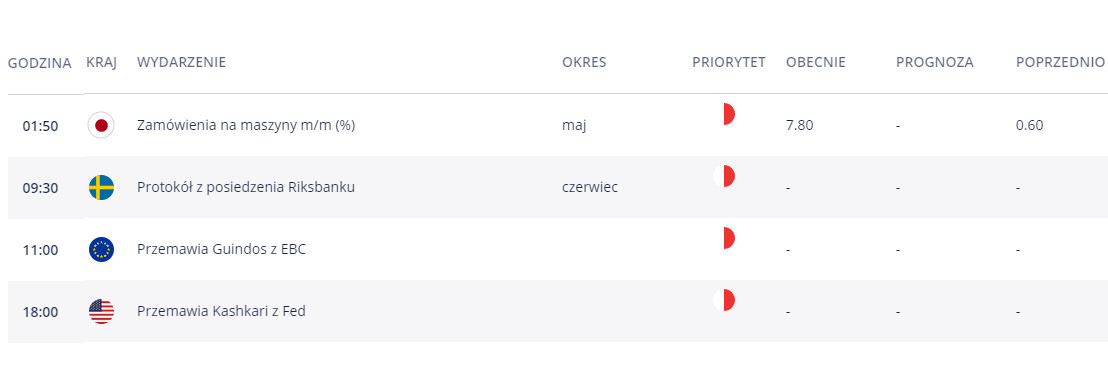Click priority indicator for Kashkari speech row
This screenshot has width=1108, height=375.
pyautogui.click(x=724, y=301)
